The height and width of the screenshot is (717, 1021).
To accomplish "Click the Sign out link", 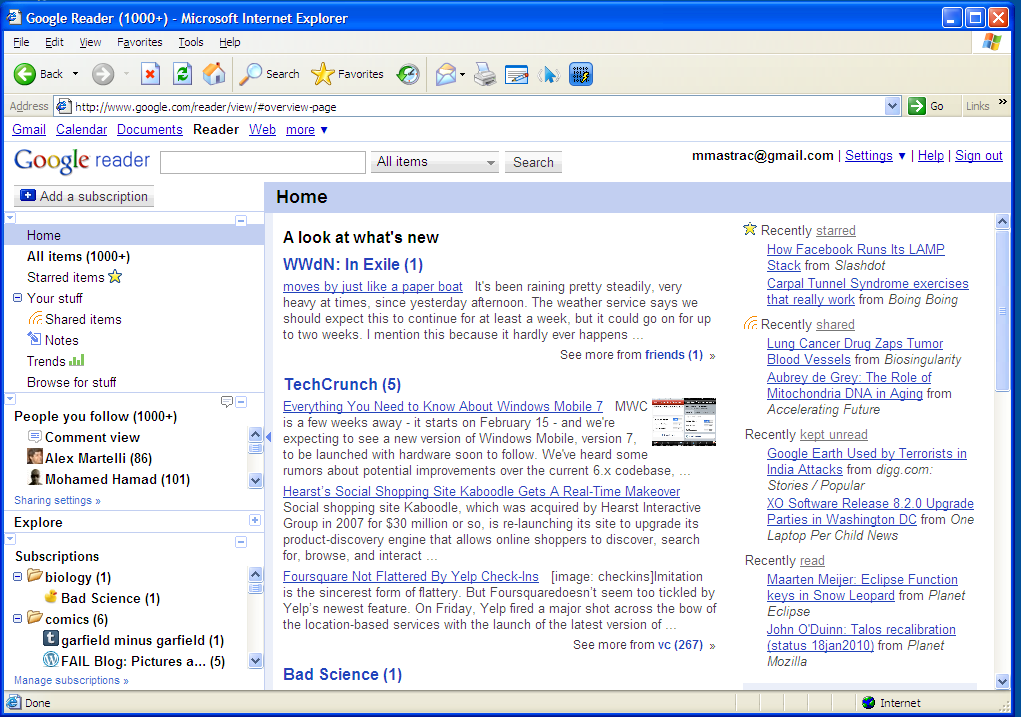I will [979, 156].
